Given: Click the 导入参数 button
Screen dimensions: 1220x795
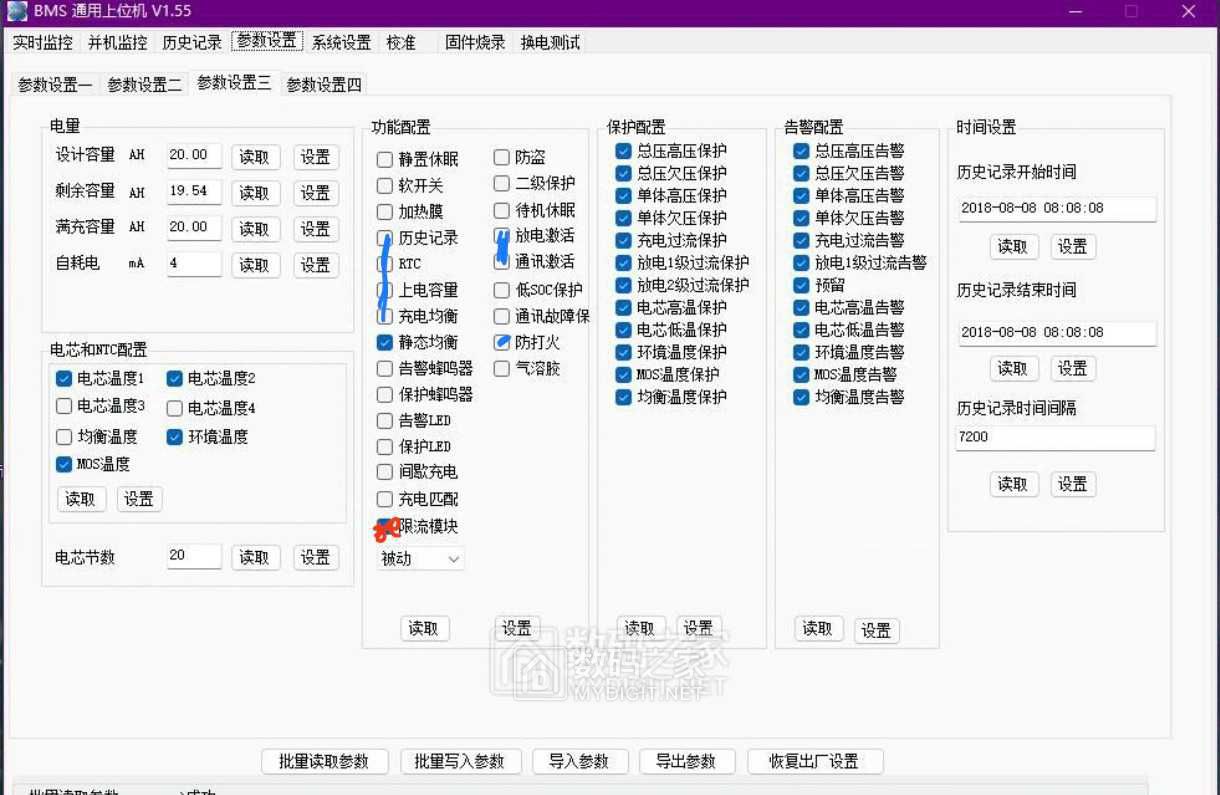Looking at the screenshot, I should (x=580, y=761).
